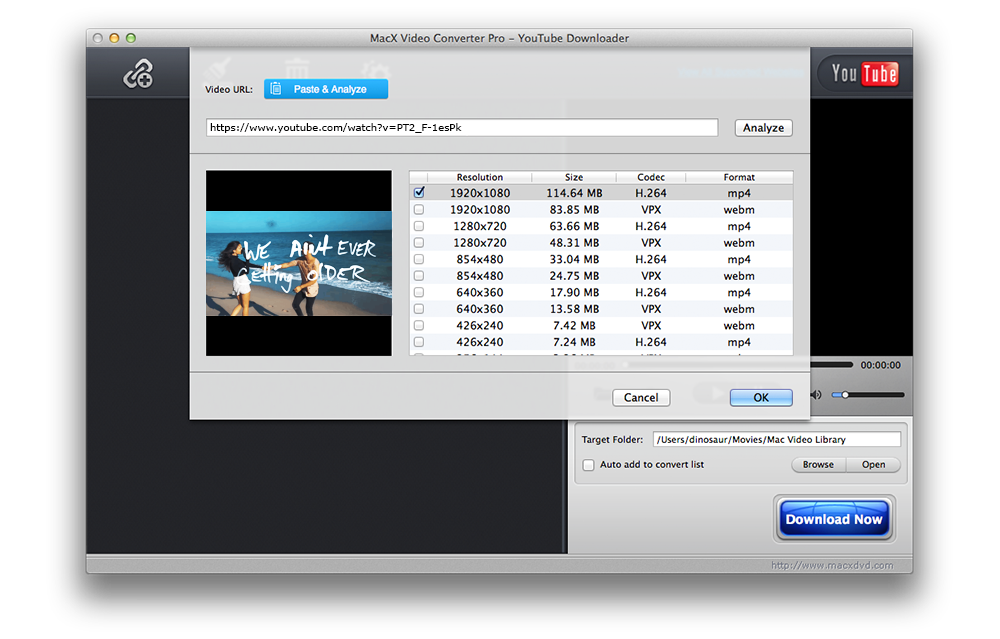
Task: Select the 1280x720 mp4 checkbox
Action: [419, 226]
